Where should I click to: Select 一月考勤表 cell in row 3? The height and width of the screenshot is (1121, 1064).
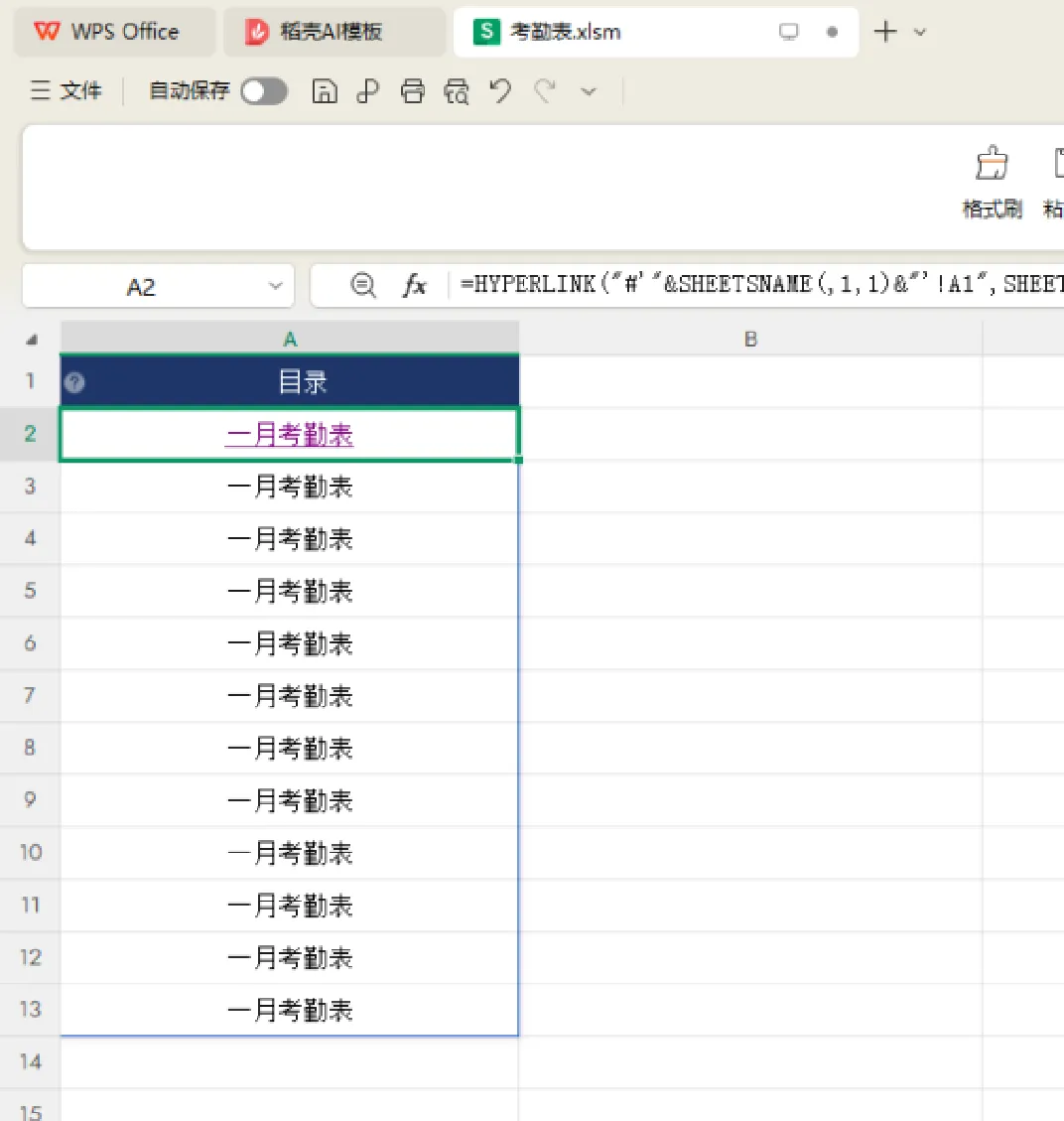290,487
